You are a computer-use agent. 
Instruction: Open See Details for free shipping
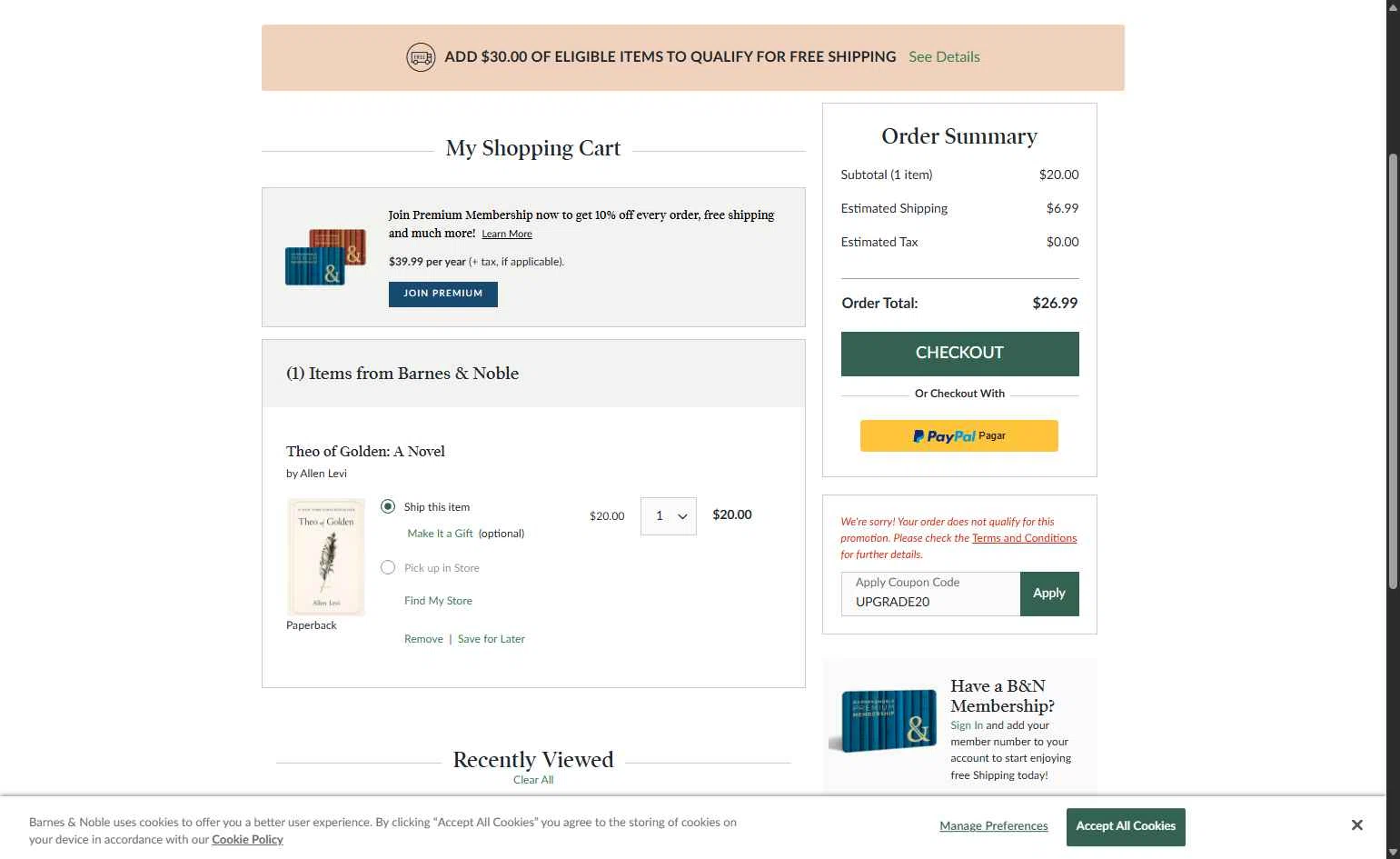coord(944,57)
